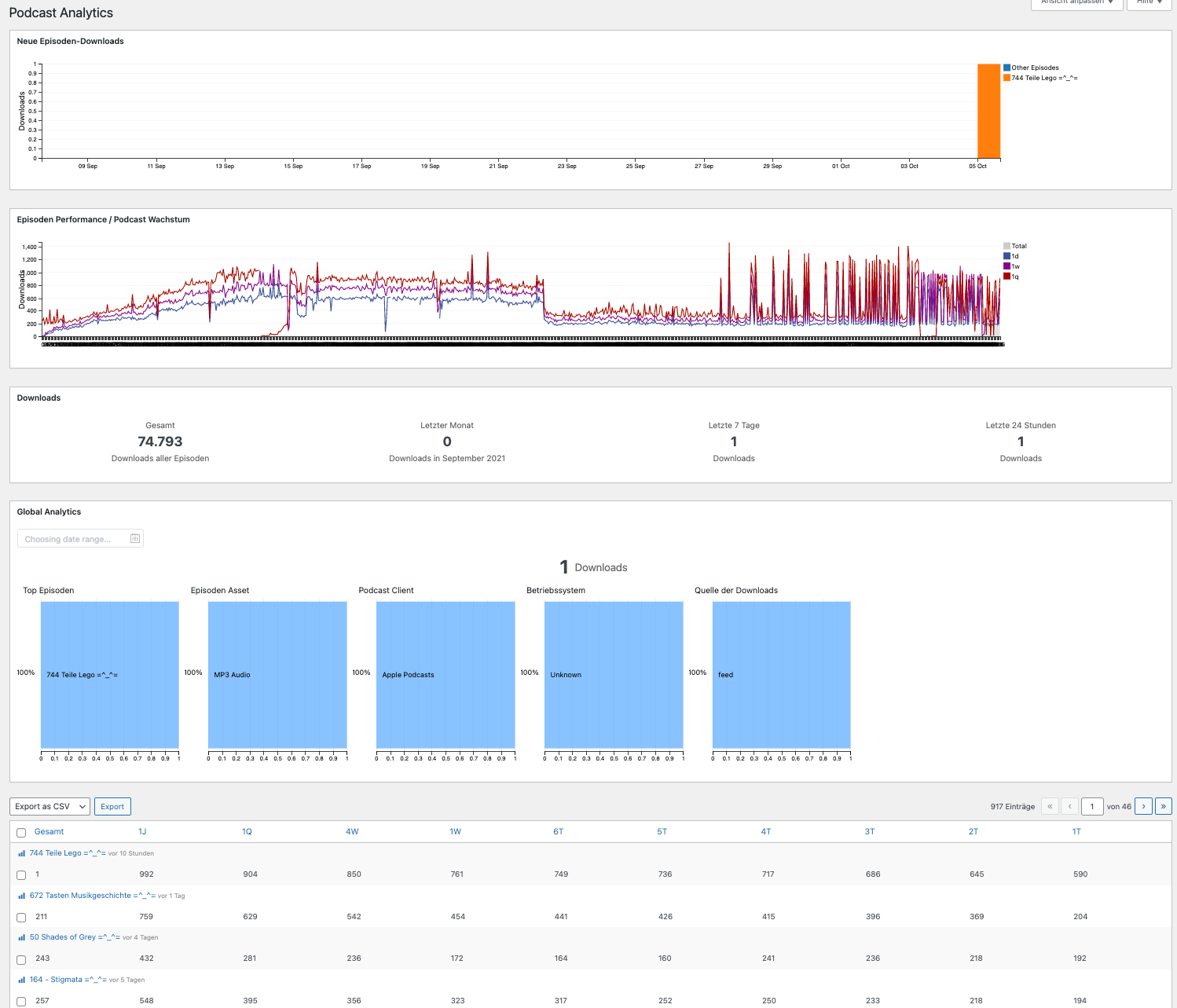
Task: Click the Letzte 7 Tage label
Action: pos(734,426)
